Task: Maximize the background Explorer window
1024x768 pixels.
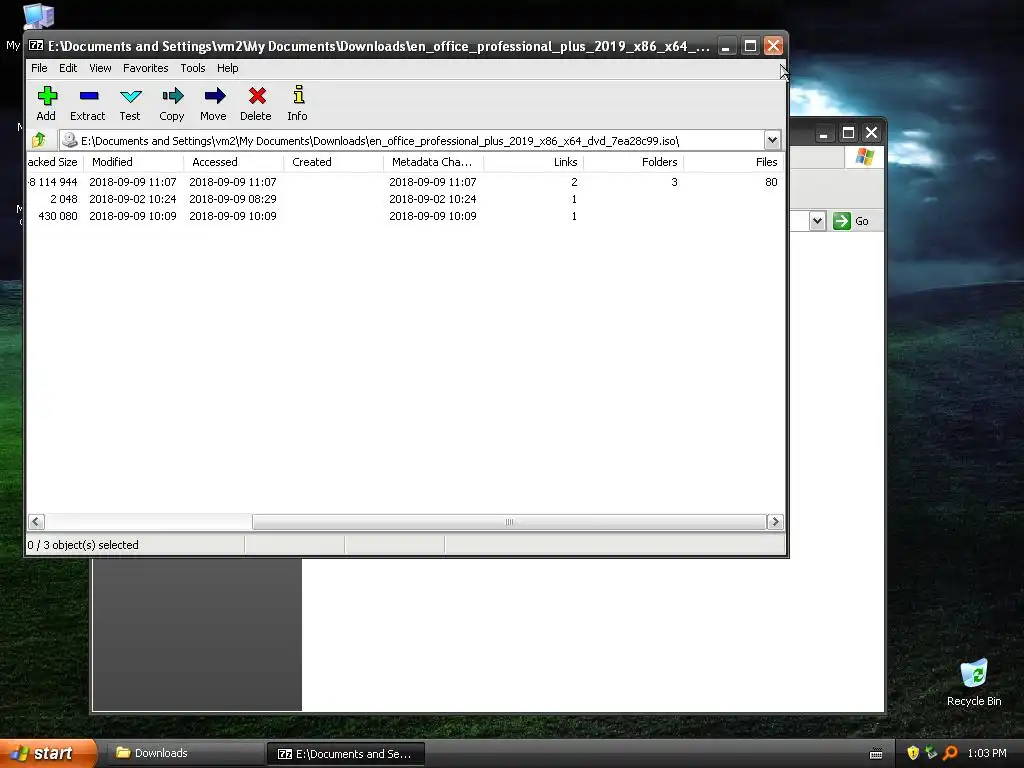Action: click(x=848, y=133)
